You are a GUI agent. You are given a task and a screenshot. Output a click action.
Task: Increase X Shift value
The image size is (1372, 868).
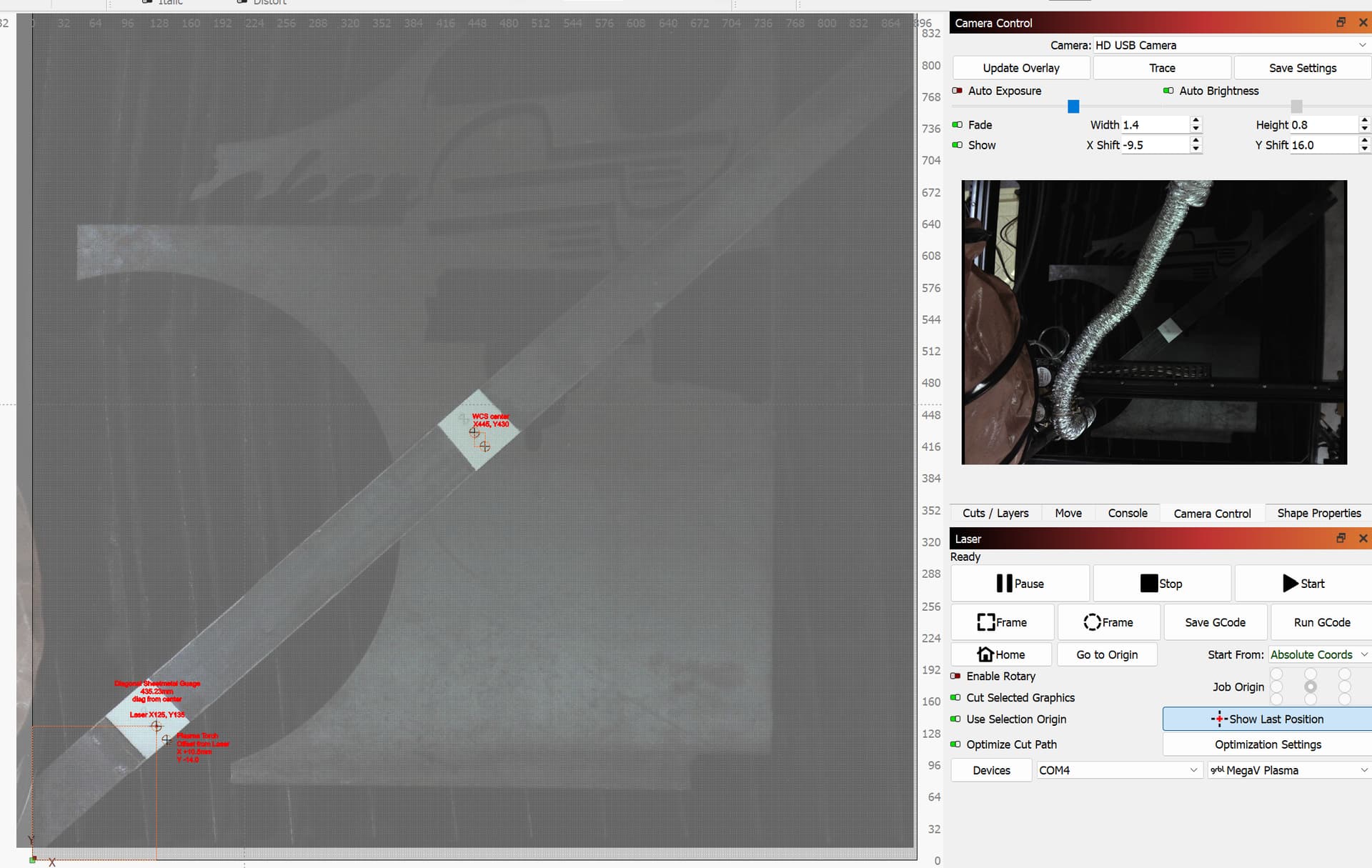1195,141
